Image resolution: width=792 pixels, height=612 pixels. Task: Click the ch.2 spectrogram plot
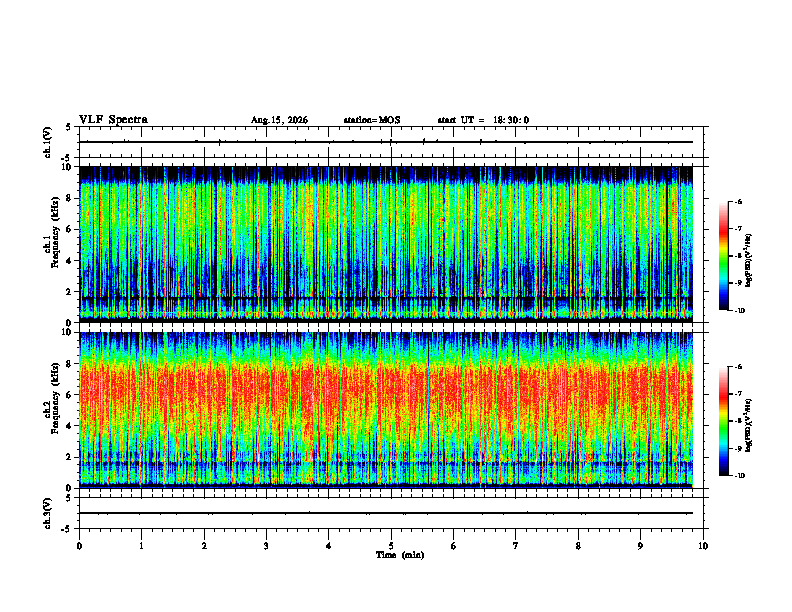click(x=386, y=410)
